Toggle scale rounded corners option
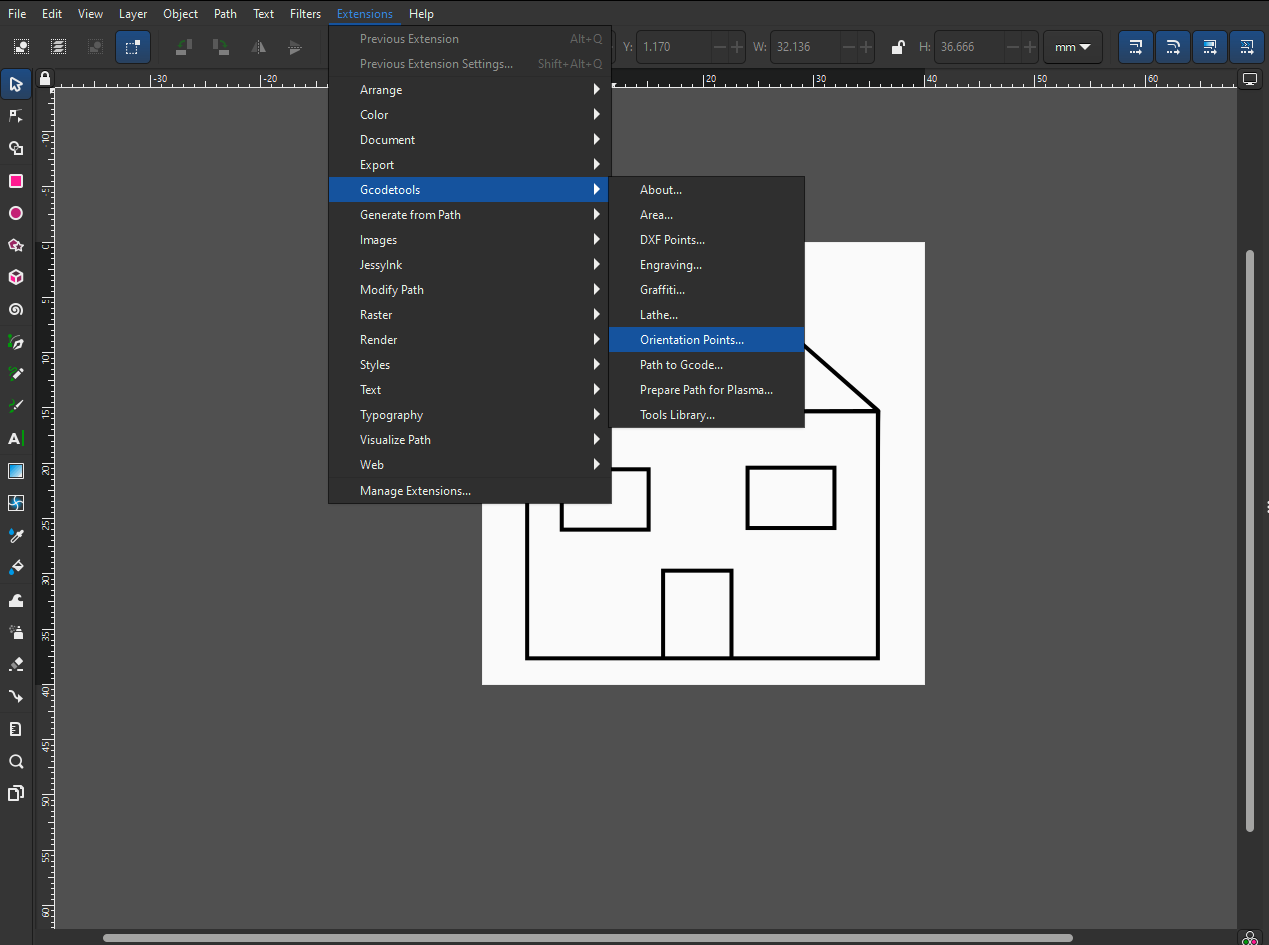1269x945 pixels. click(x=1173, y=47)
